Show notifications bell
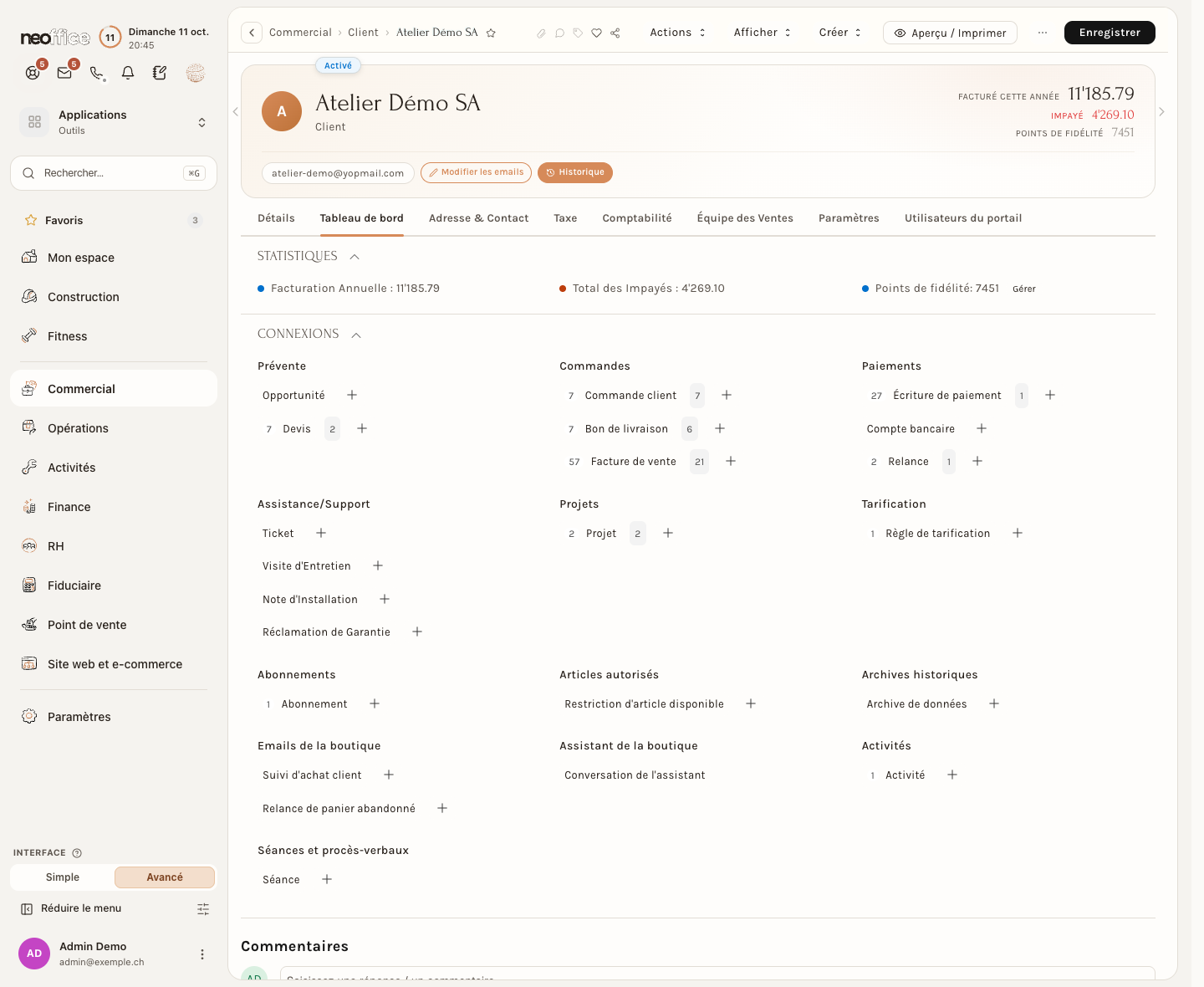 (128, 73)
